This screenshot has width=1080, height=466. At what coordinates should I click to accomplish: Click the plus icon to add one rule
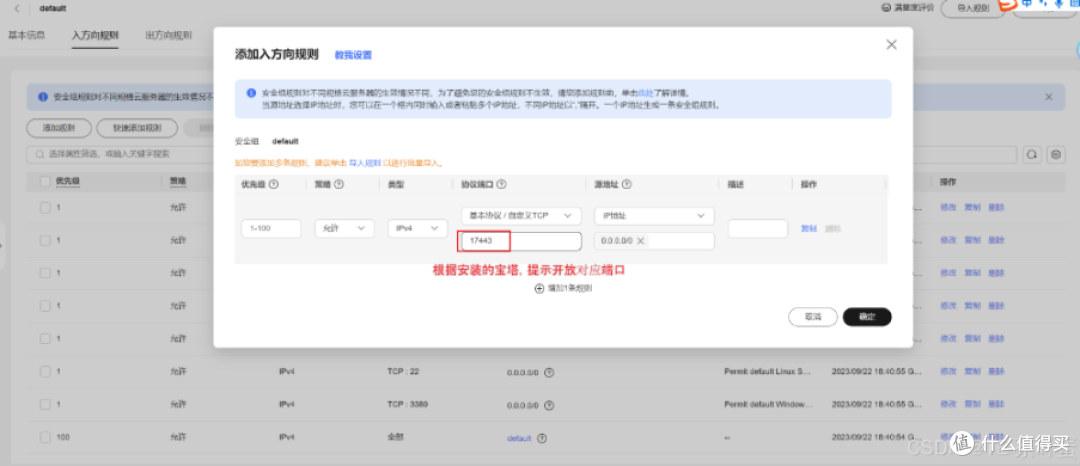click(x=539, y=288)
